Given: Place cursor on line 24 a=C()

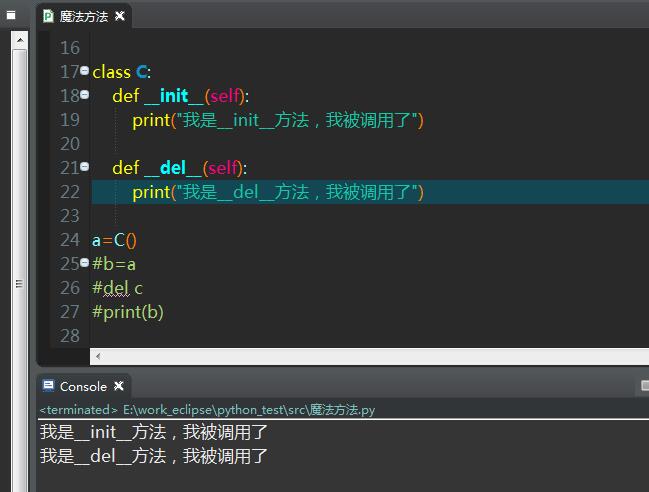Looking at the screenshot, I should (114, 240).
